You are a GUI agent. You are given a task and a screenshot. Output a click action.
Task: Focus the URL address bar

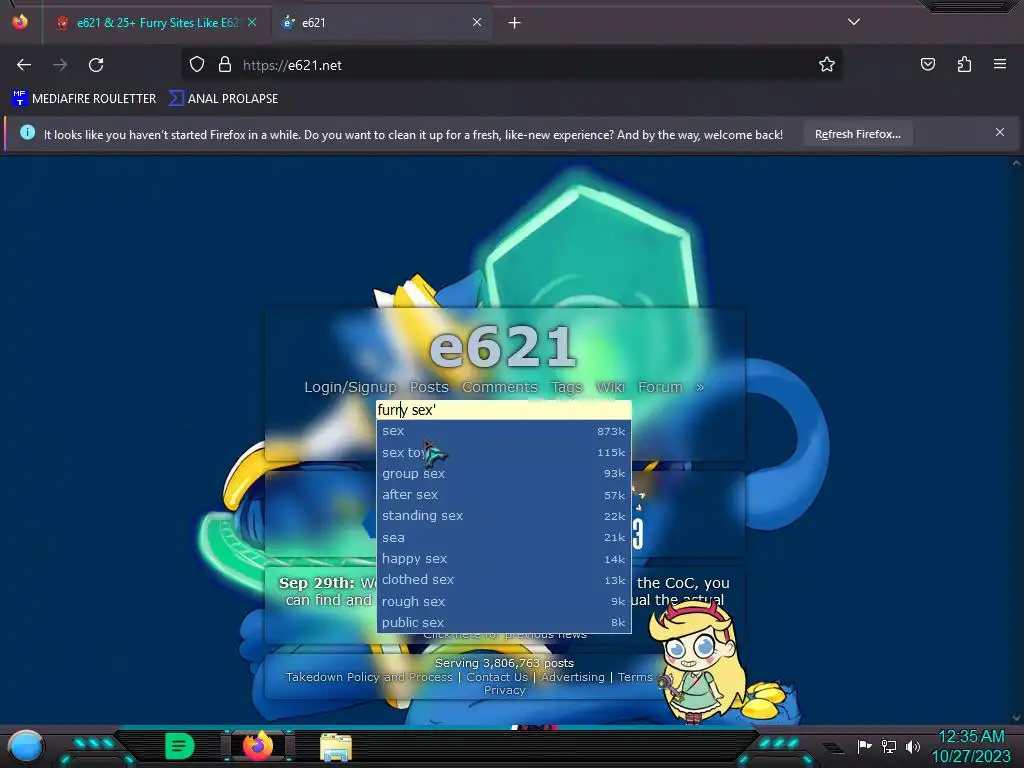pyautogui.click(x=511, y=65)
